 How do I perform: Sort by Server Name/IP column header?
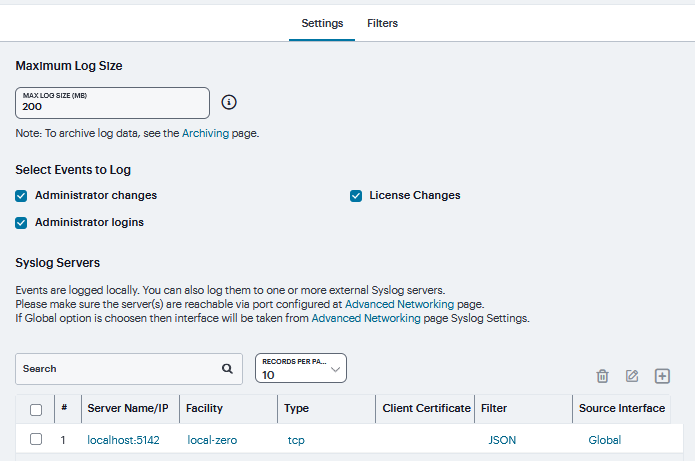click(128, 409)
